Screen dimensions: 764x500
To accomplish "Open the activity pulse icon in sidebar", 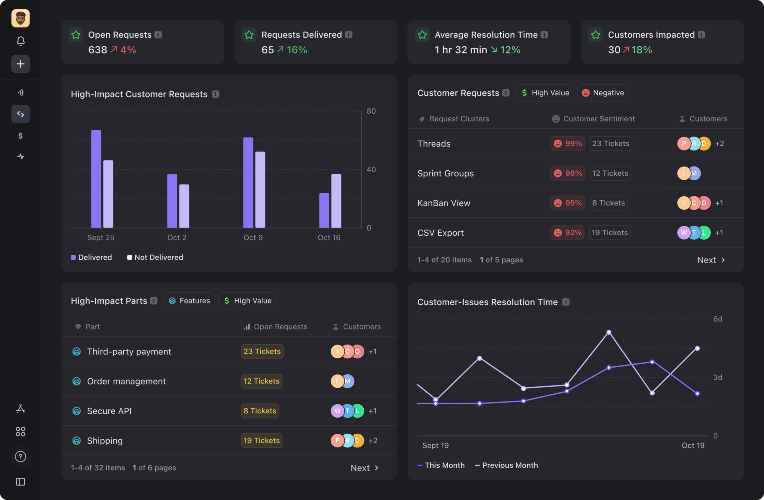I will point(20,157).
